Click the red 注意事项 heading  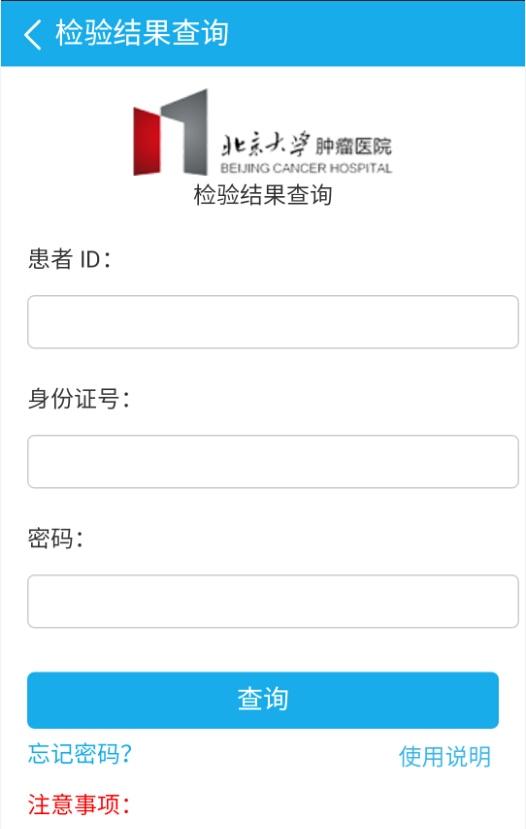(x=78, y=805)
